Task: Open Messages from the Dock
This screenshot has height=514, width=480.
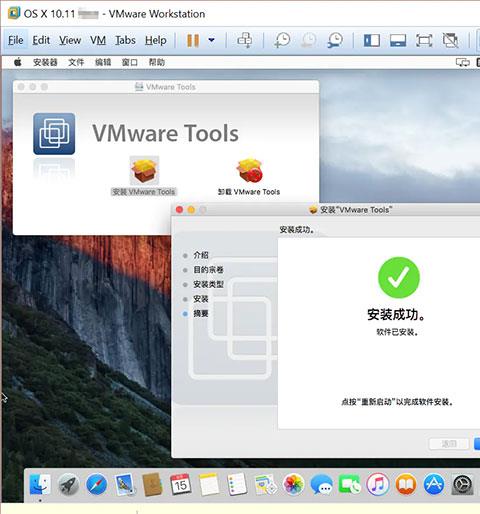Action: [321, 484]
